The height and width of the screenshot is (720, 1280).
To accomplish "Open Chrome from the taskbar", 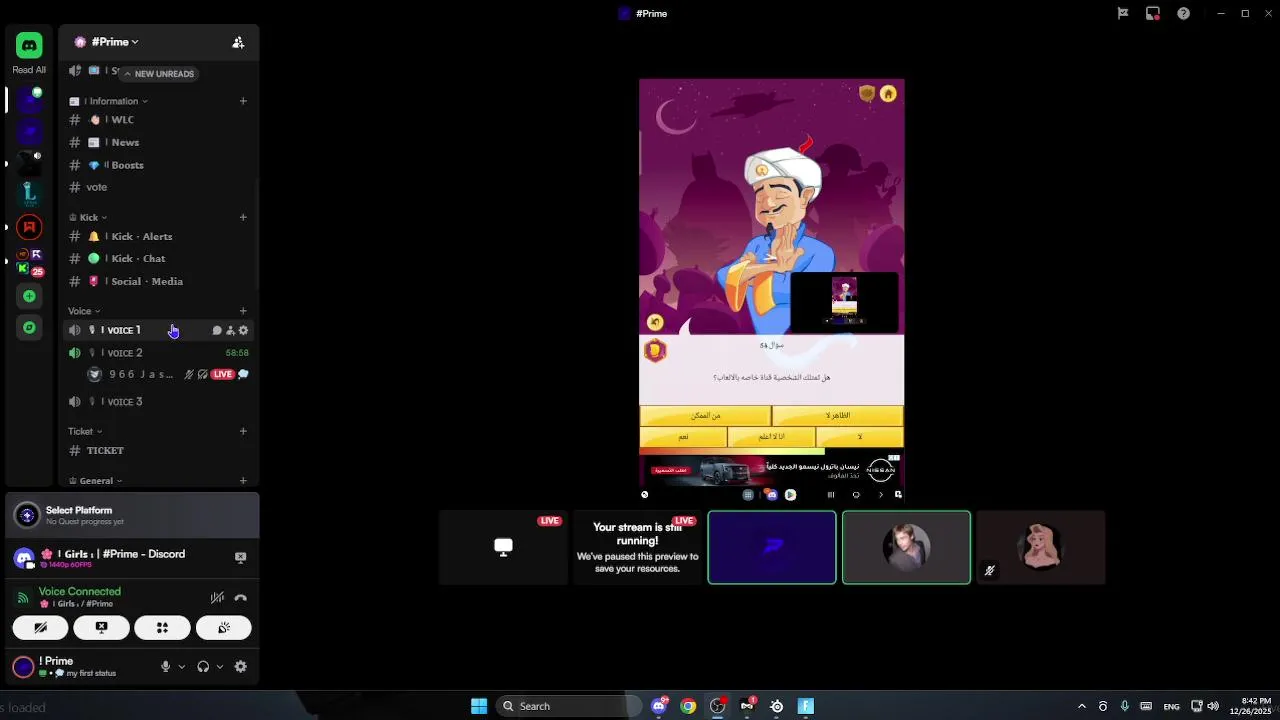I will [688, 706].
